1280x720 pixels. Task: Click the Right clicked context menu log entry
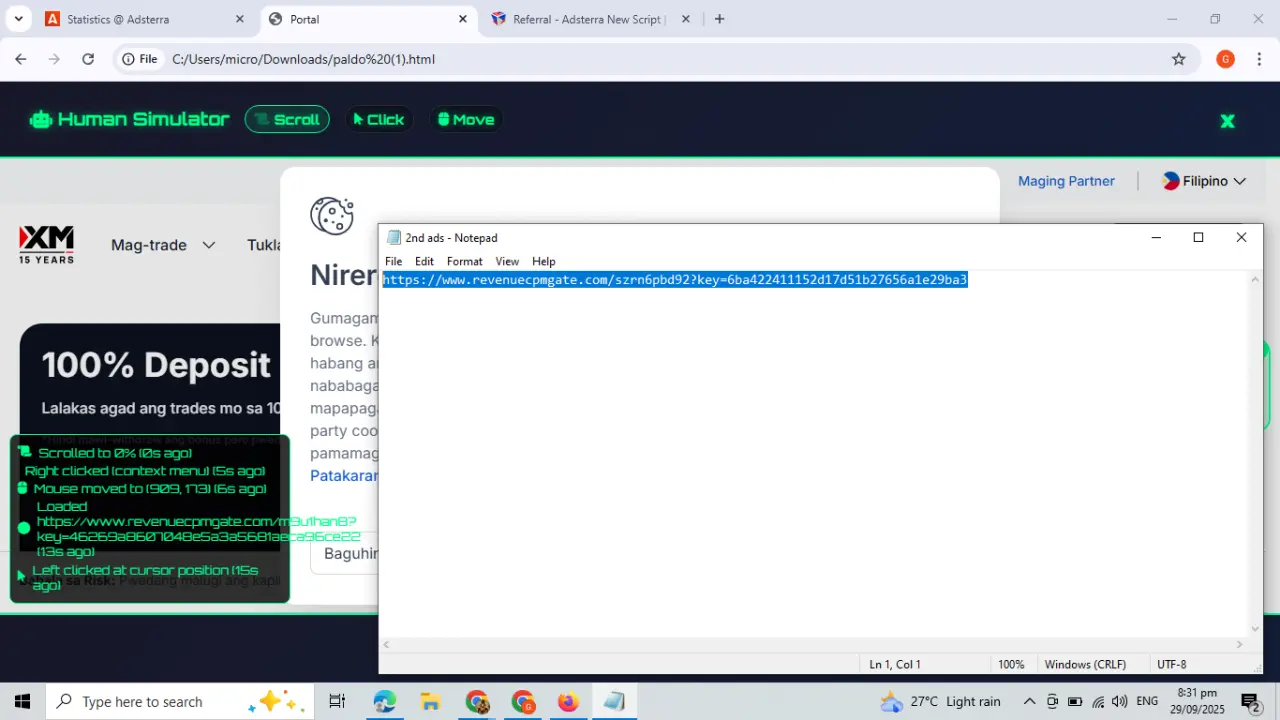145,471
